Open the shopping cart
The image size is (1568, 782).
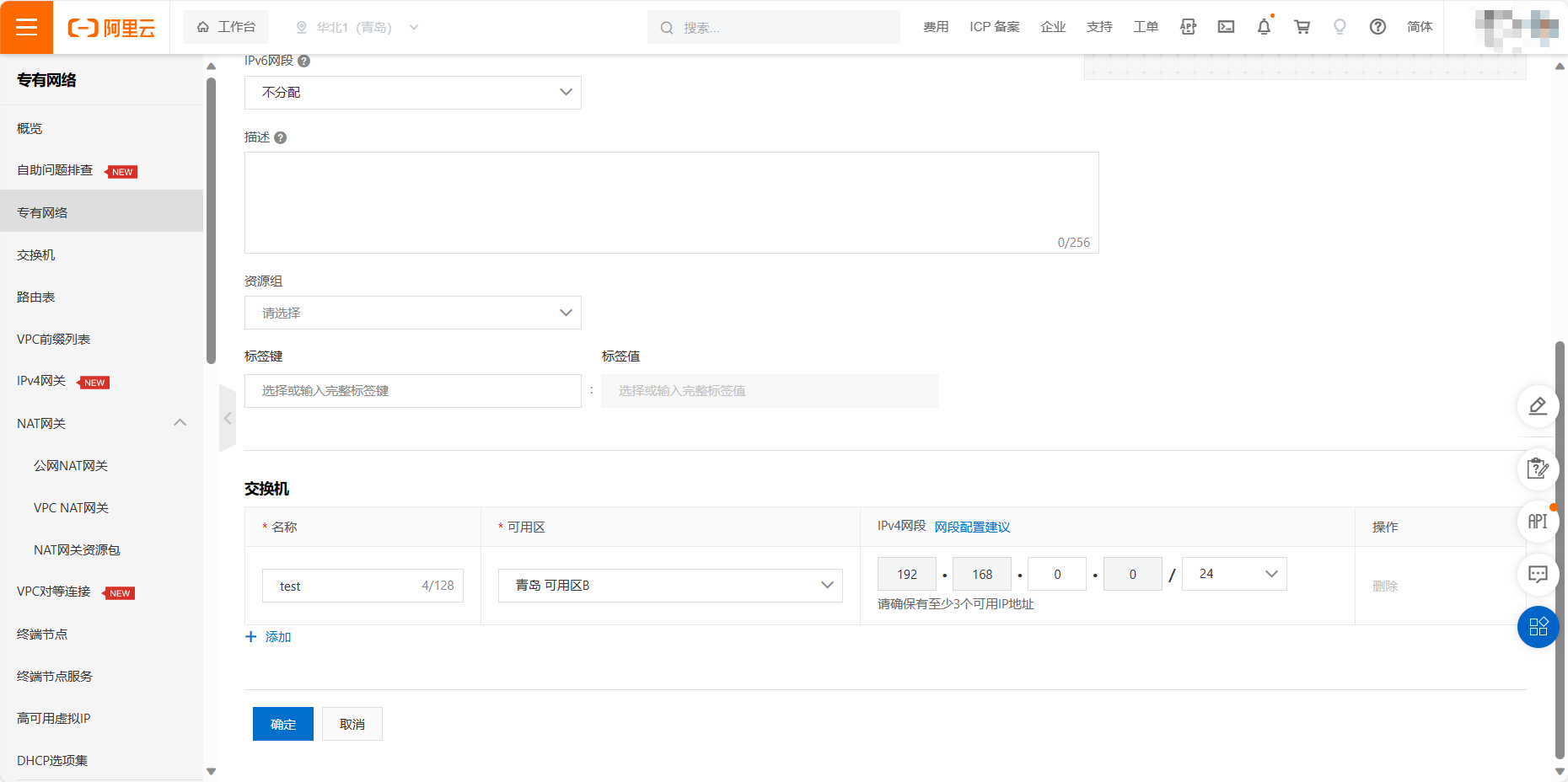tap(1302, 27)
